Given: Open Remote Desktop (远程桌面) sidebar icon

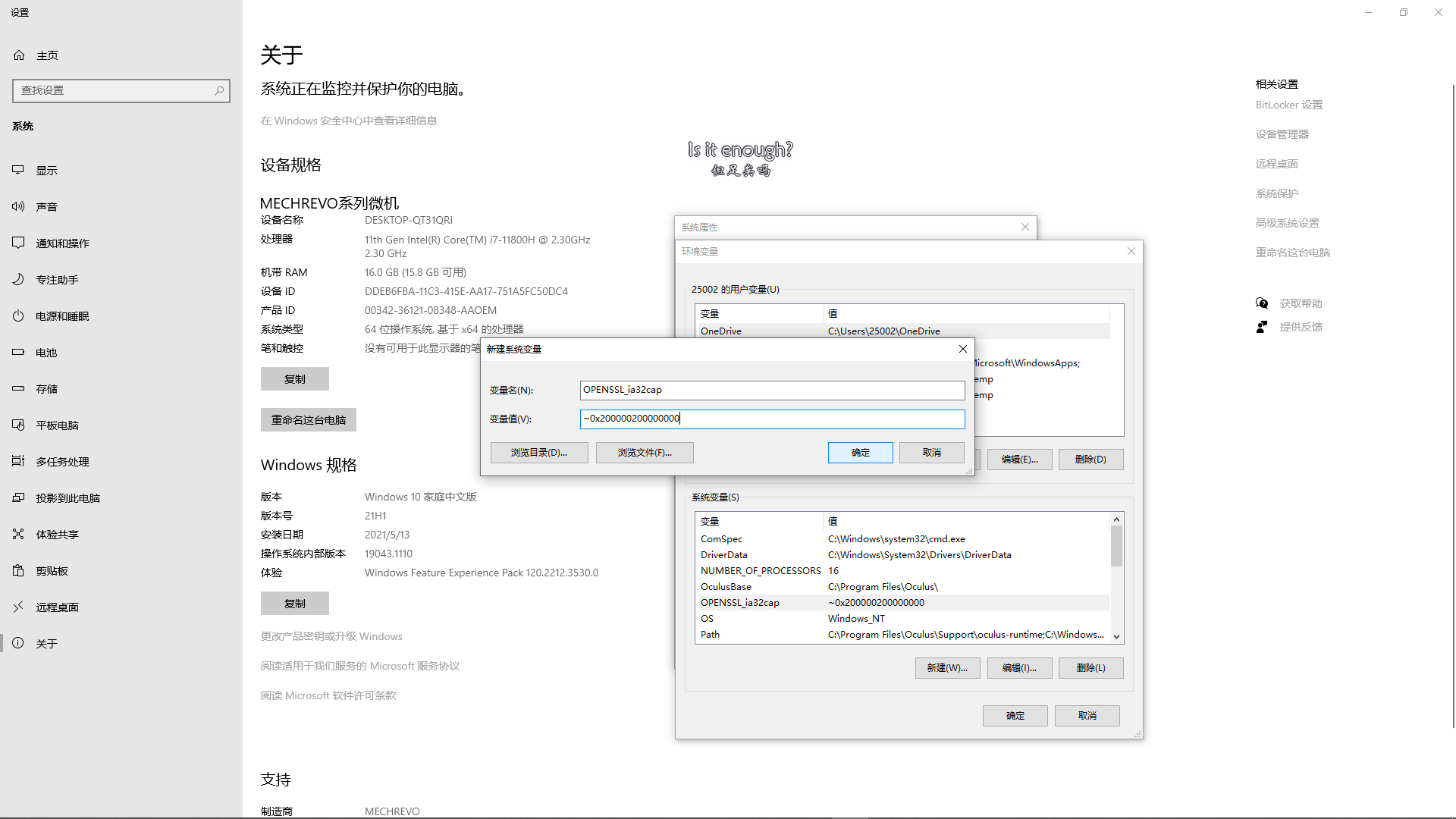Looking at the screenshot, I should [x=18, y=607].
